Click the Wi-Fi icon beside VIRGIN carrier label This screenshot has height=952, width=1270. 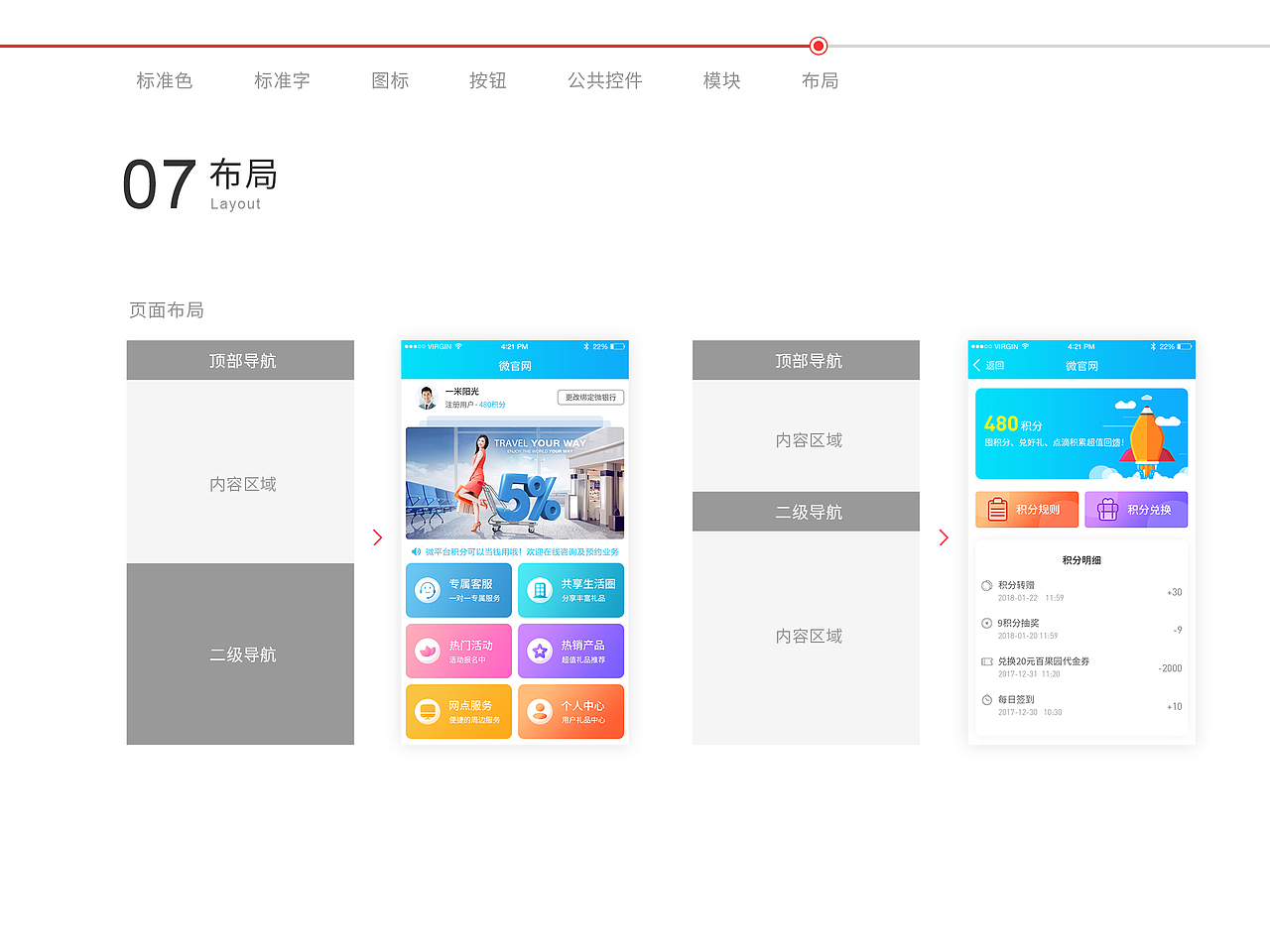point(457,345)
